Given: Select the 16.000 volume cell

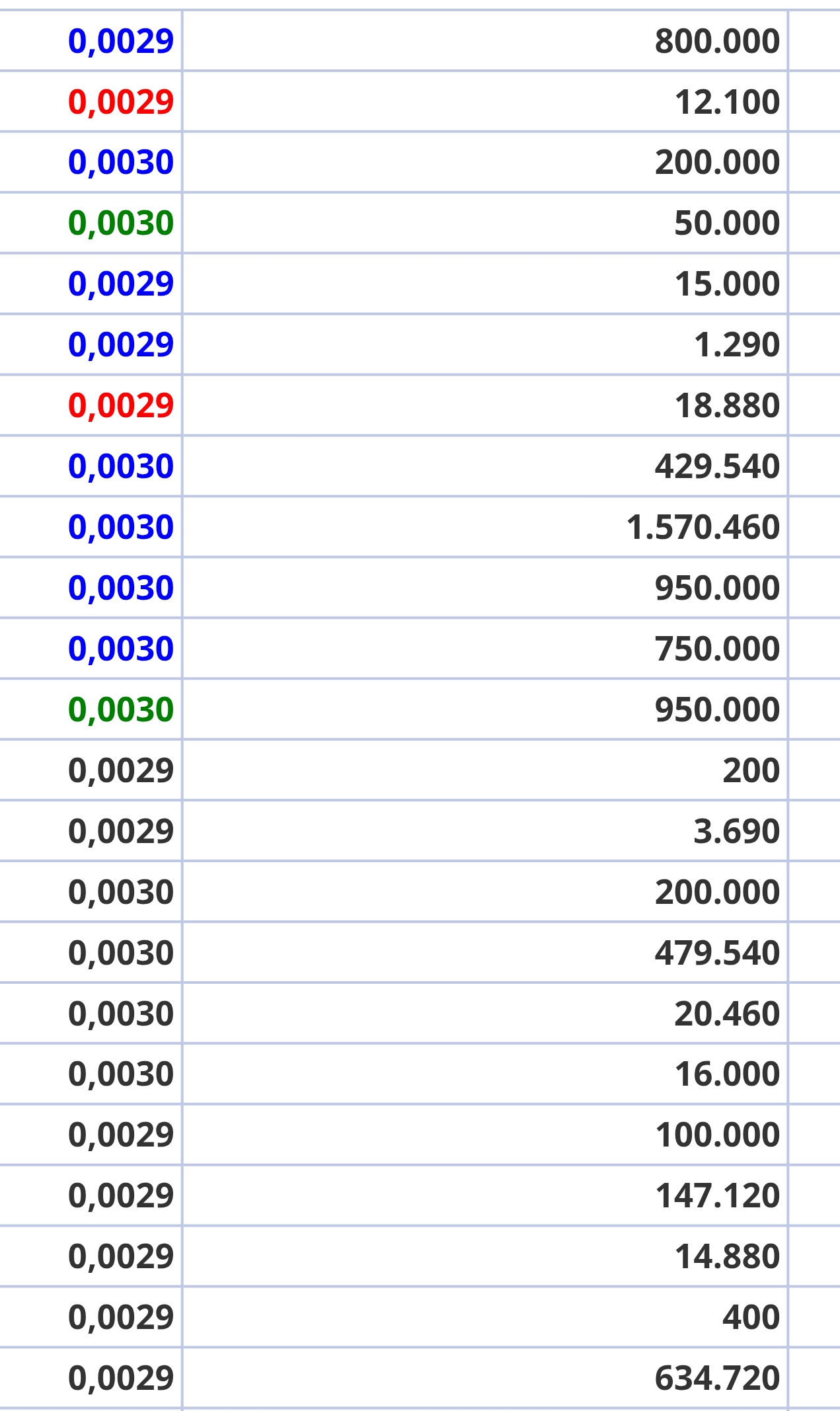Looking at the screenshot, I should (485, 1074).
